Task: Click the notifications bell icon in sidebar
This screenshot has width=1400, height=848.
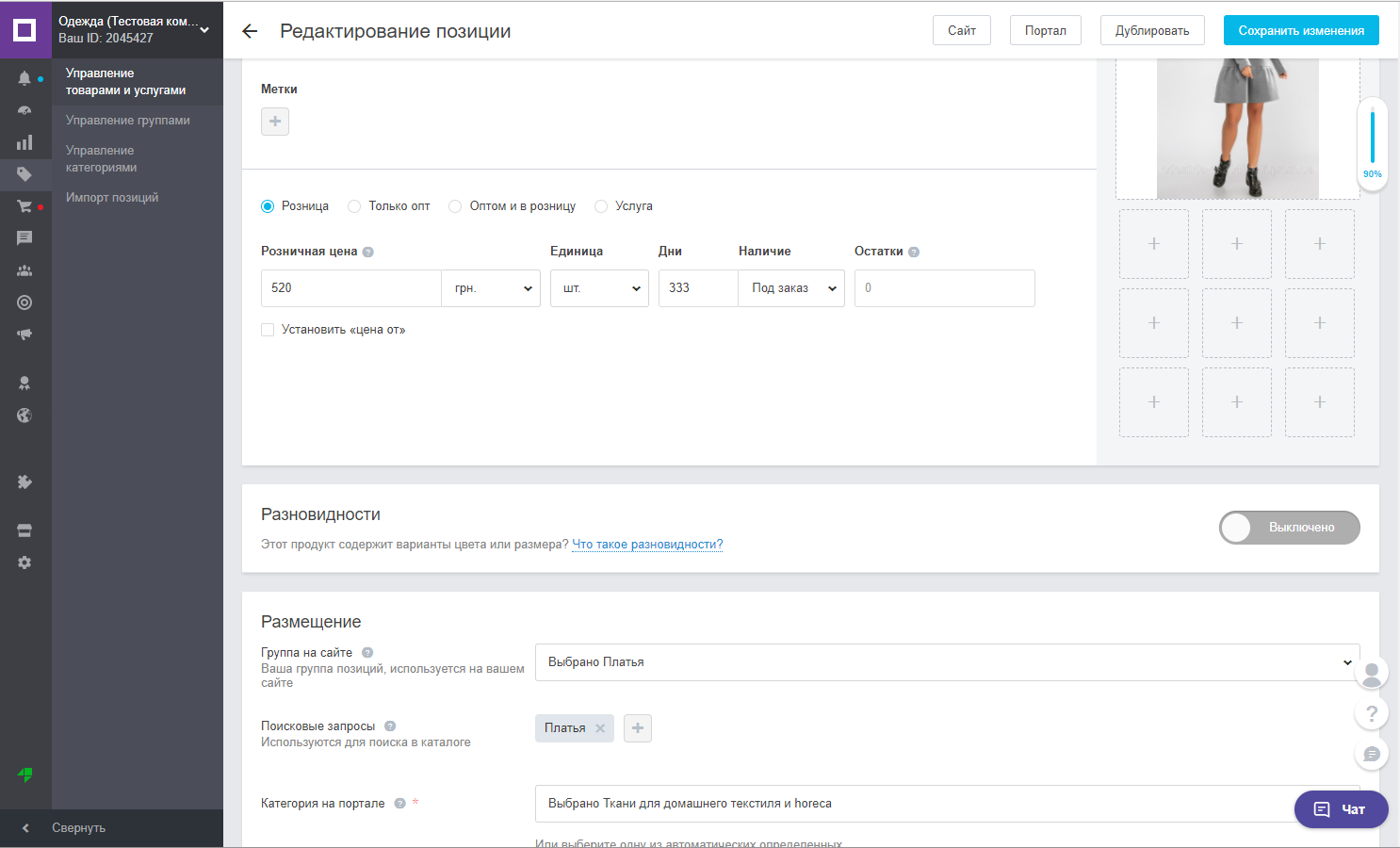Action: point(24,78)
